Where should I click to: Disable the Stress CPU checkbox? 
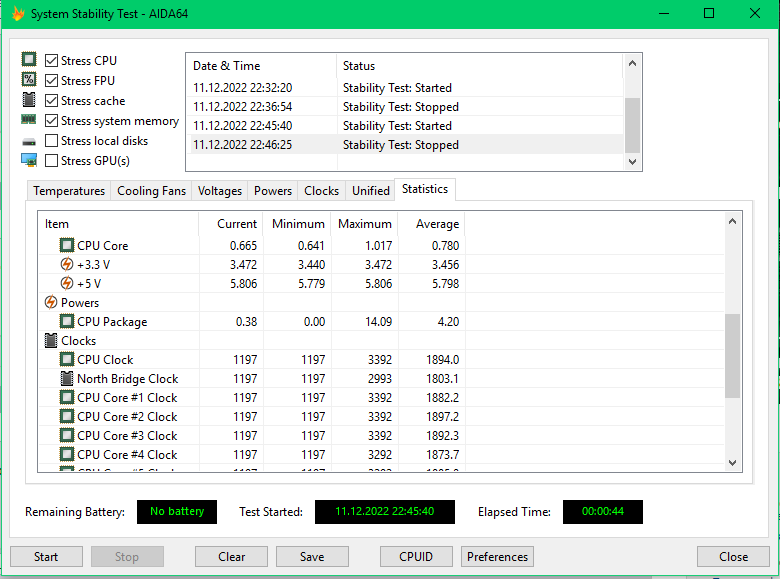[51, 61]
